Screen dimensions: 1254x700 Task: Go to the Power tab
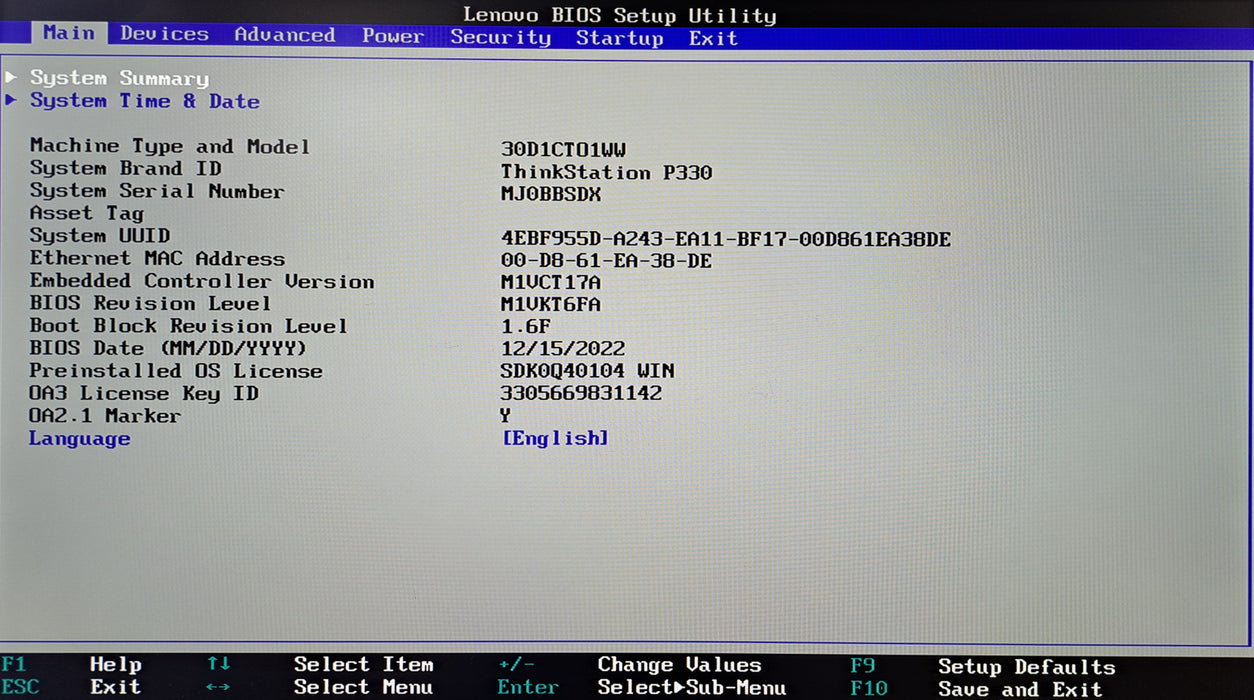point(393,36)
